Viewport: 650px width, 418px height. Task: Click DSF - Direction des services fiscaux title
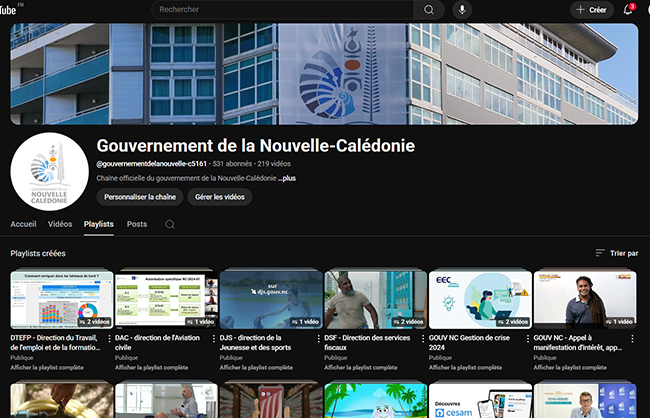coord(367,343)
